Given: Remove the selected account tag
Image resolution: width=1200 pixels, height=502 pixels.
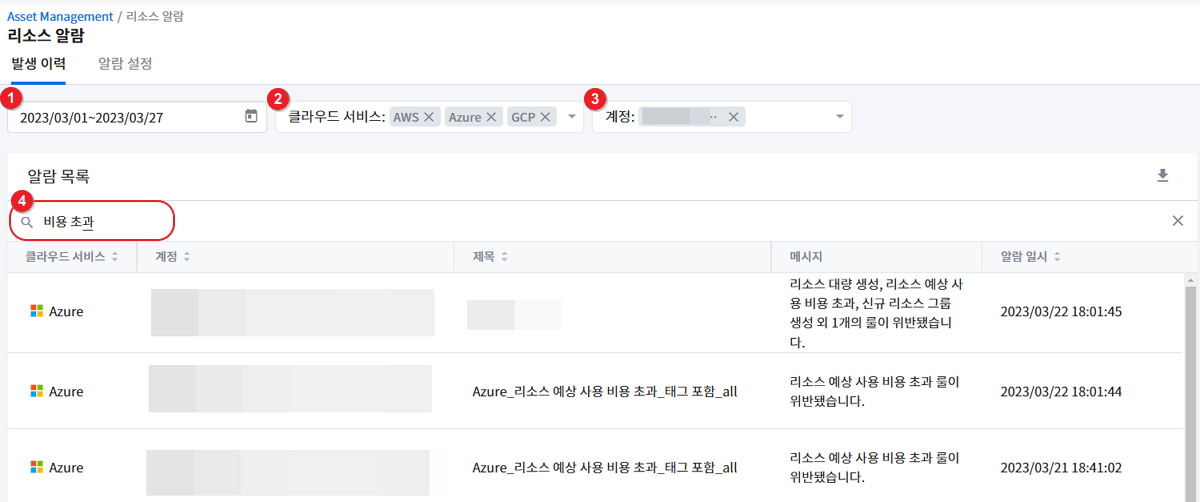Looking at the screenshot, I should [733, 117].
